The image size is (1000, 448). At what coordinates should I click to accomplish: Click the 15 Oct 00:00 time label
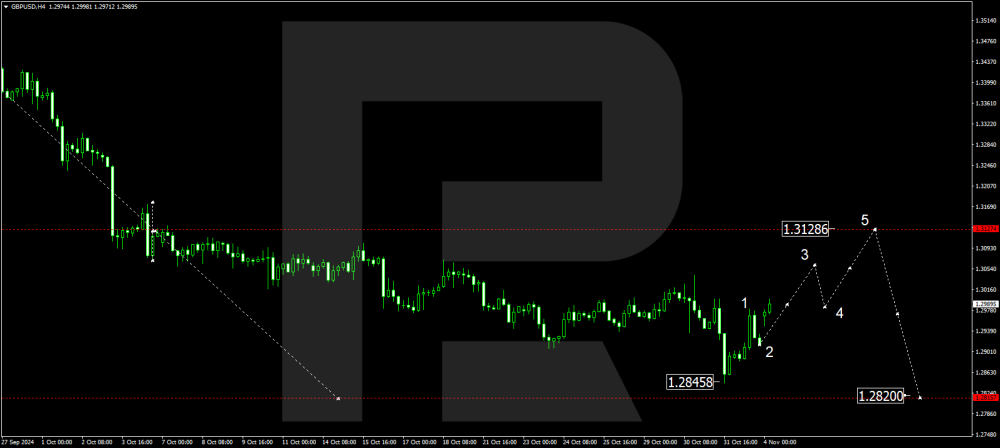(380, 441)
